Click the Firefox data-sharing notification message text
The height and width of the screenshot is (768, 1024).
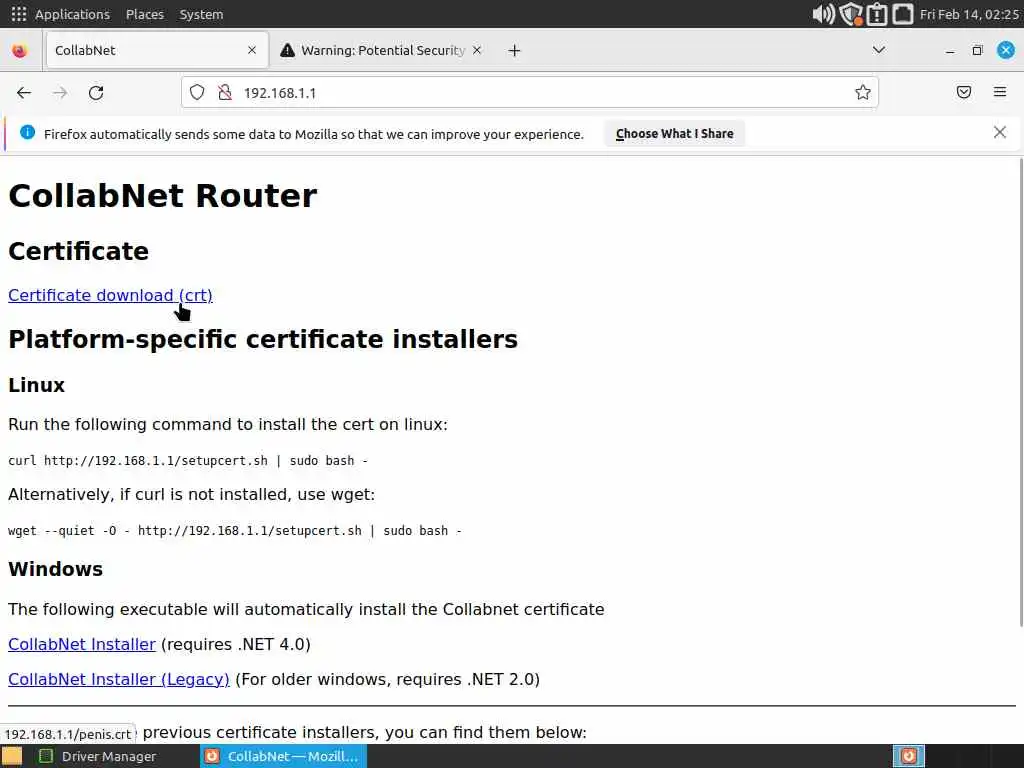[x=313, y=134]
